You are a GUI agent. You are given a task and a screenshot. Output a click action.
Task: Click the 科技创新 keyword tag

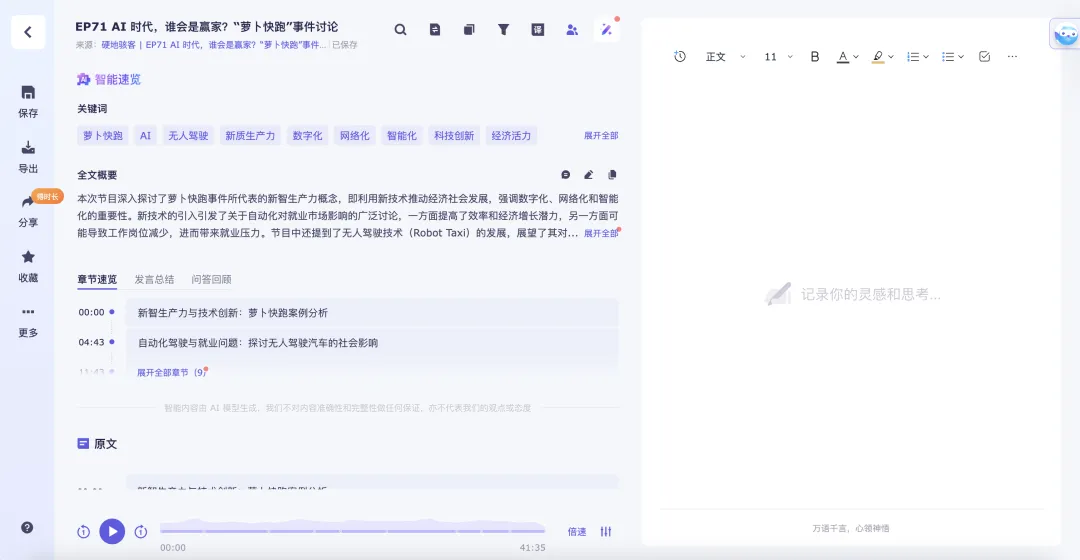click(454, 136)
